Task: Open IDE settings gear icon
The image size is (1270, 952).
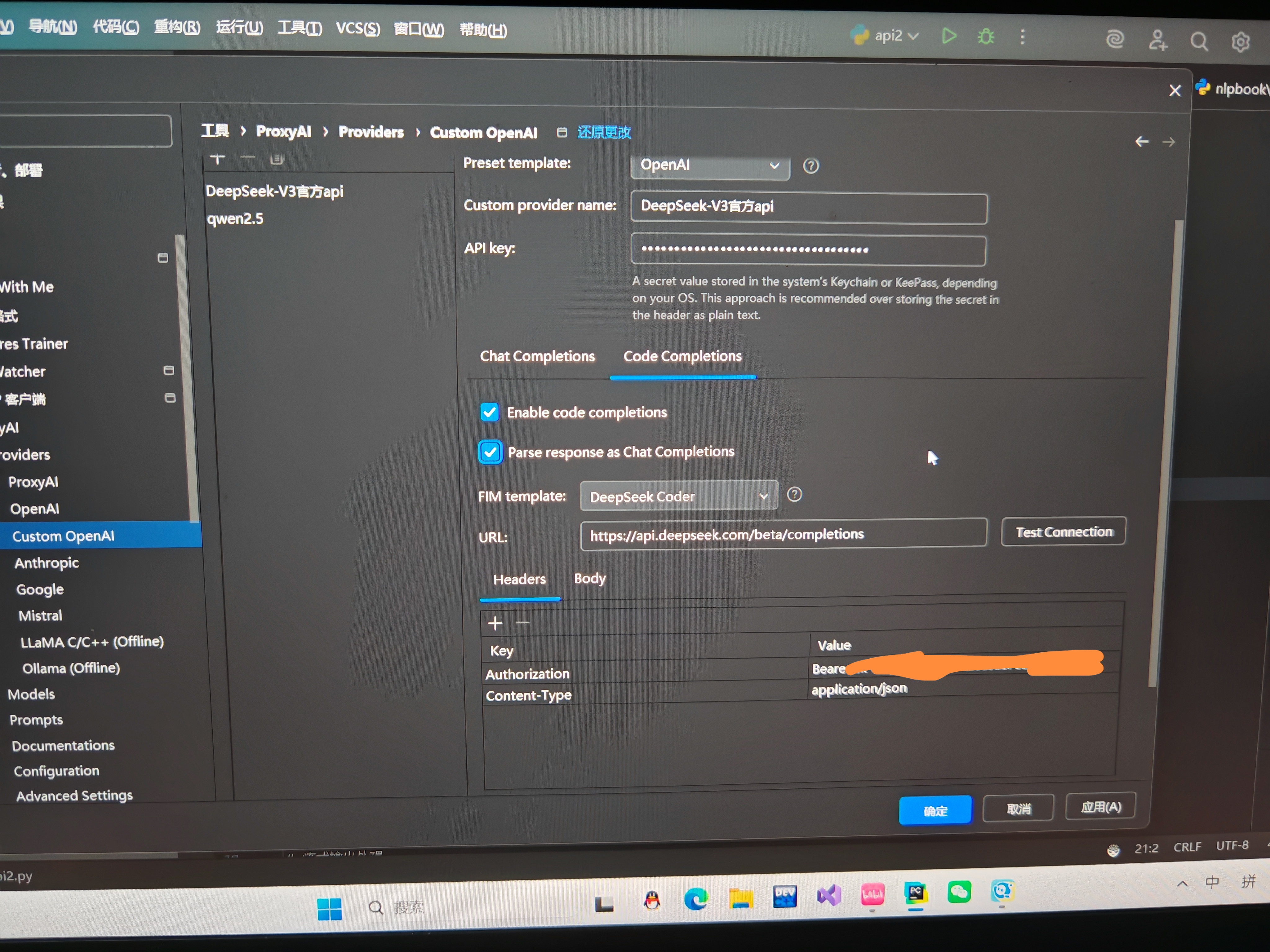Action: (x=1241, y=42)
